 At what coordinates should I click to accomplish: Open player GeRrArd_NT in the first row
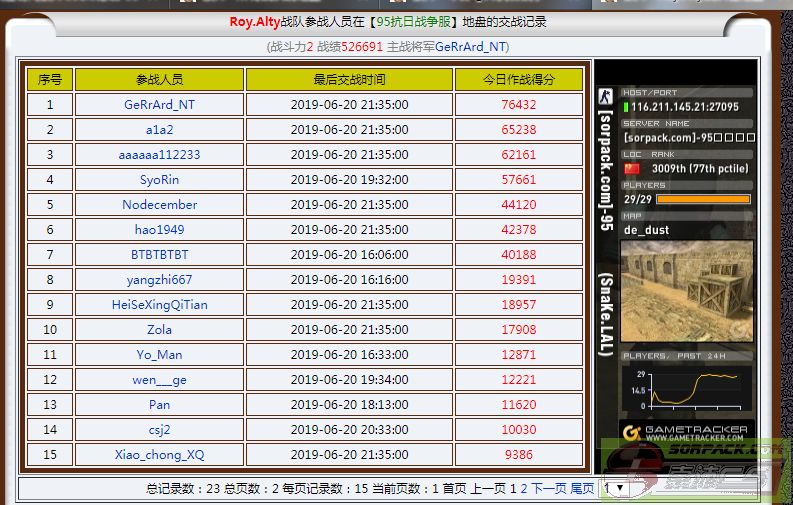pos(159,104)
